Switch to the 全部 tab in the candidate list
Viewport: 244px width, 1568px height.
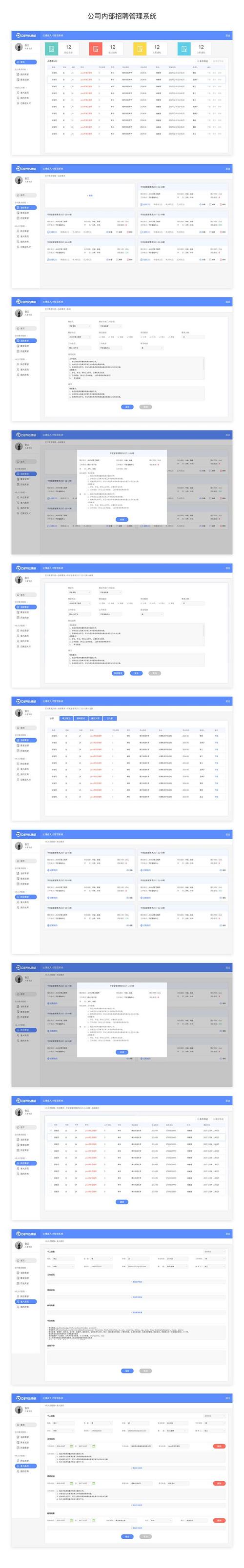pyautogui.click(x=52, y=718)
